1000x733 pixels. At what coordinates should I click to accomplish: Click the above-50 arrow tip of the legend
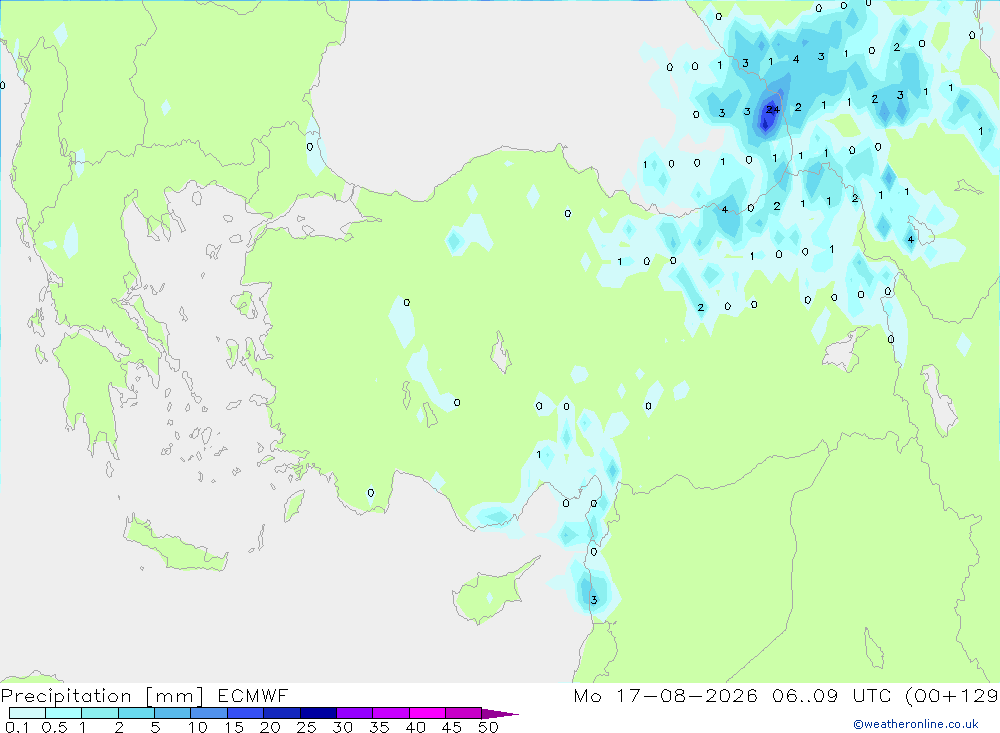tap(500, 714)
